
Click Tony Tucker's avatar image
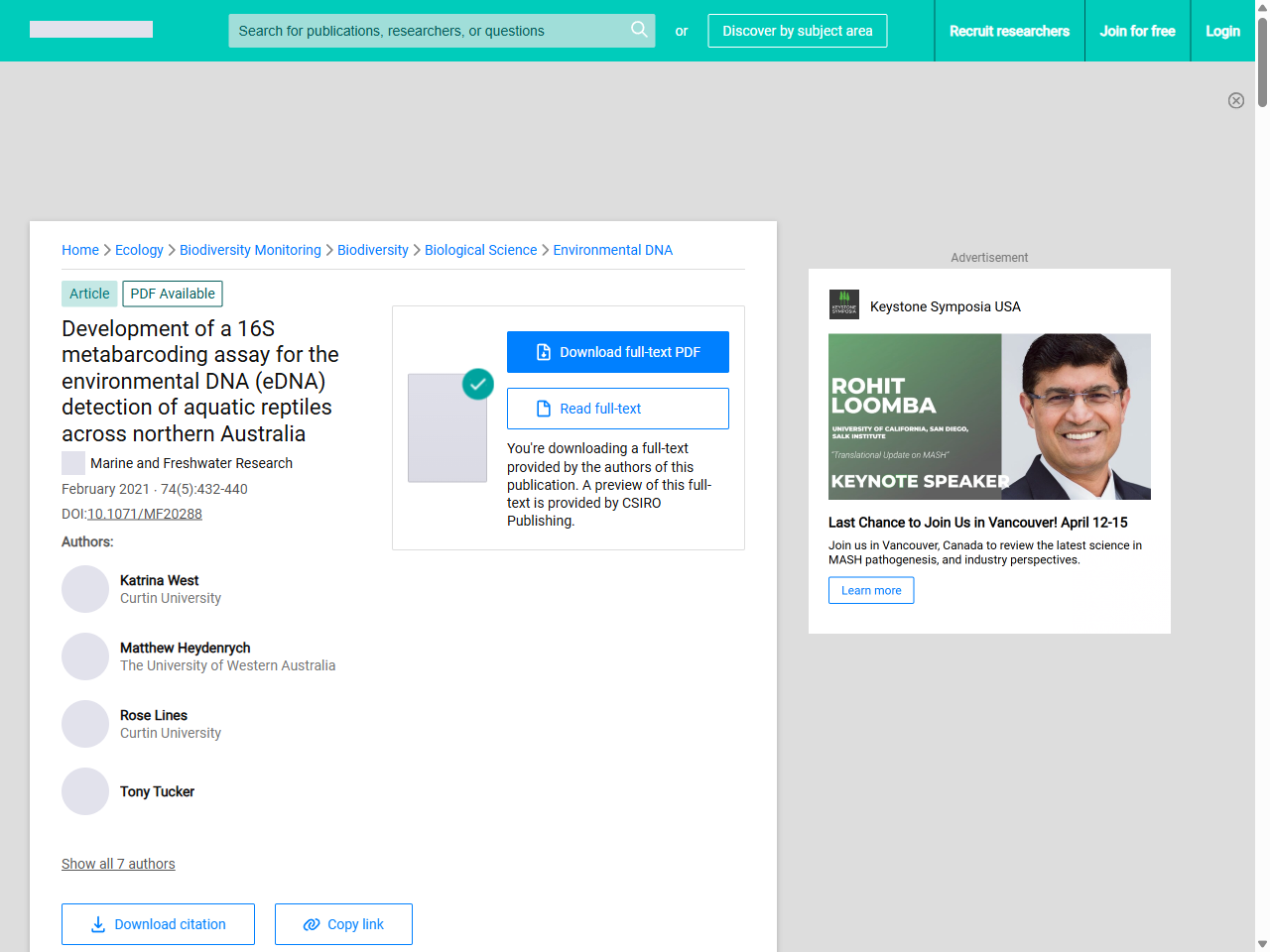[85, 791]
